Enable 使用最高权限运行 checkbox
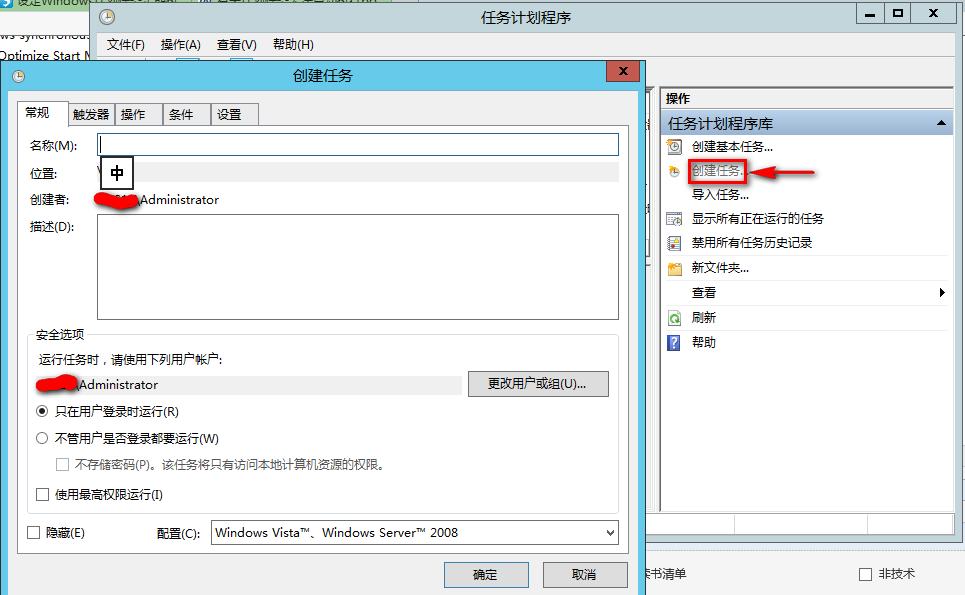Screen dimensions: 965x595 [42, 495]
